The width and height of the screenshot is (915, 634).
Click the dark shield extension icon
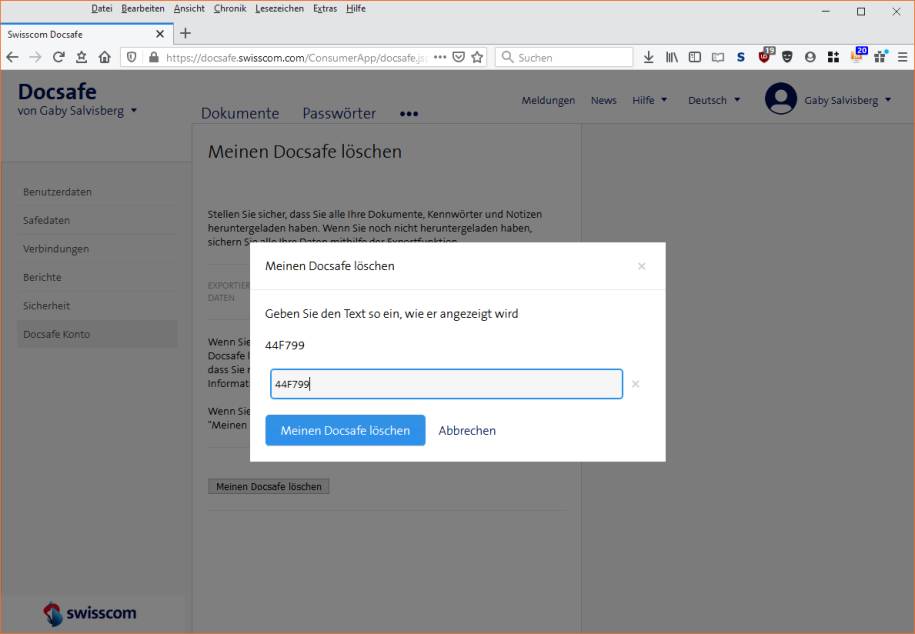point(787,57)
